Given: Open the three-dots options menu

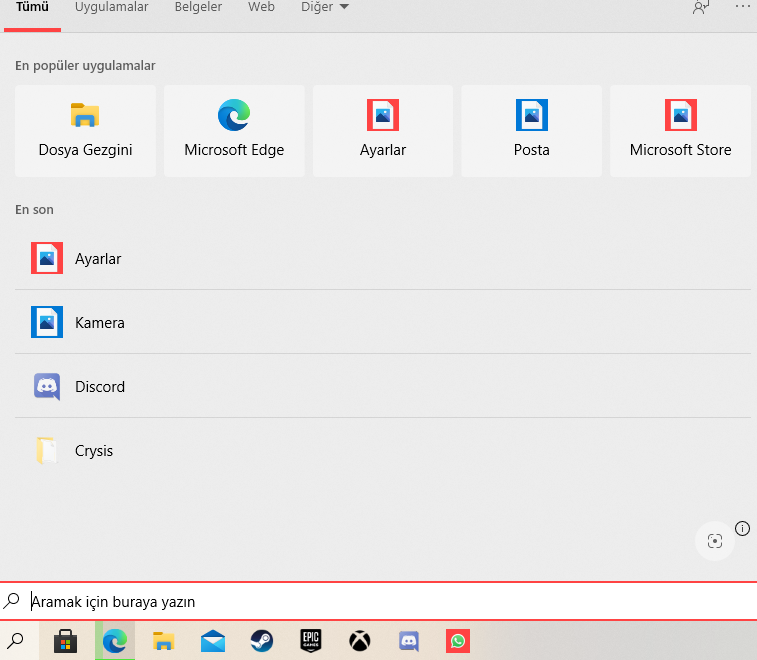Looking at the screenshot, I should [742, 6].
